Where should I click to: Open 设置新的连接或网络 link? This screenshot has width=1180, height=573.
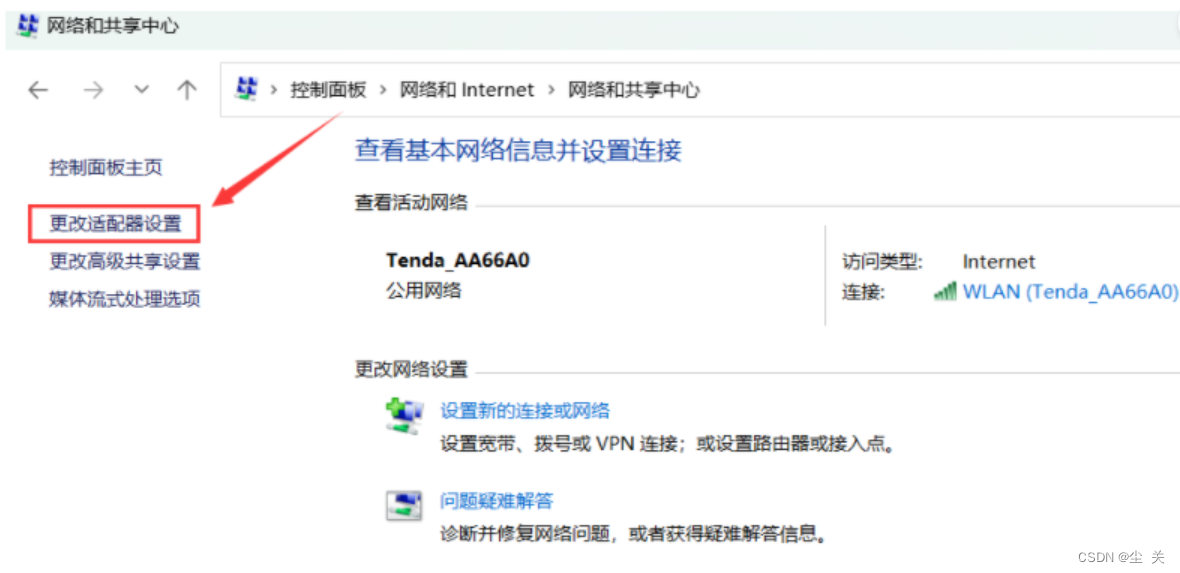click(x=525, y=410)
